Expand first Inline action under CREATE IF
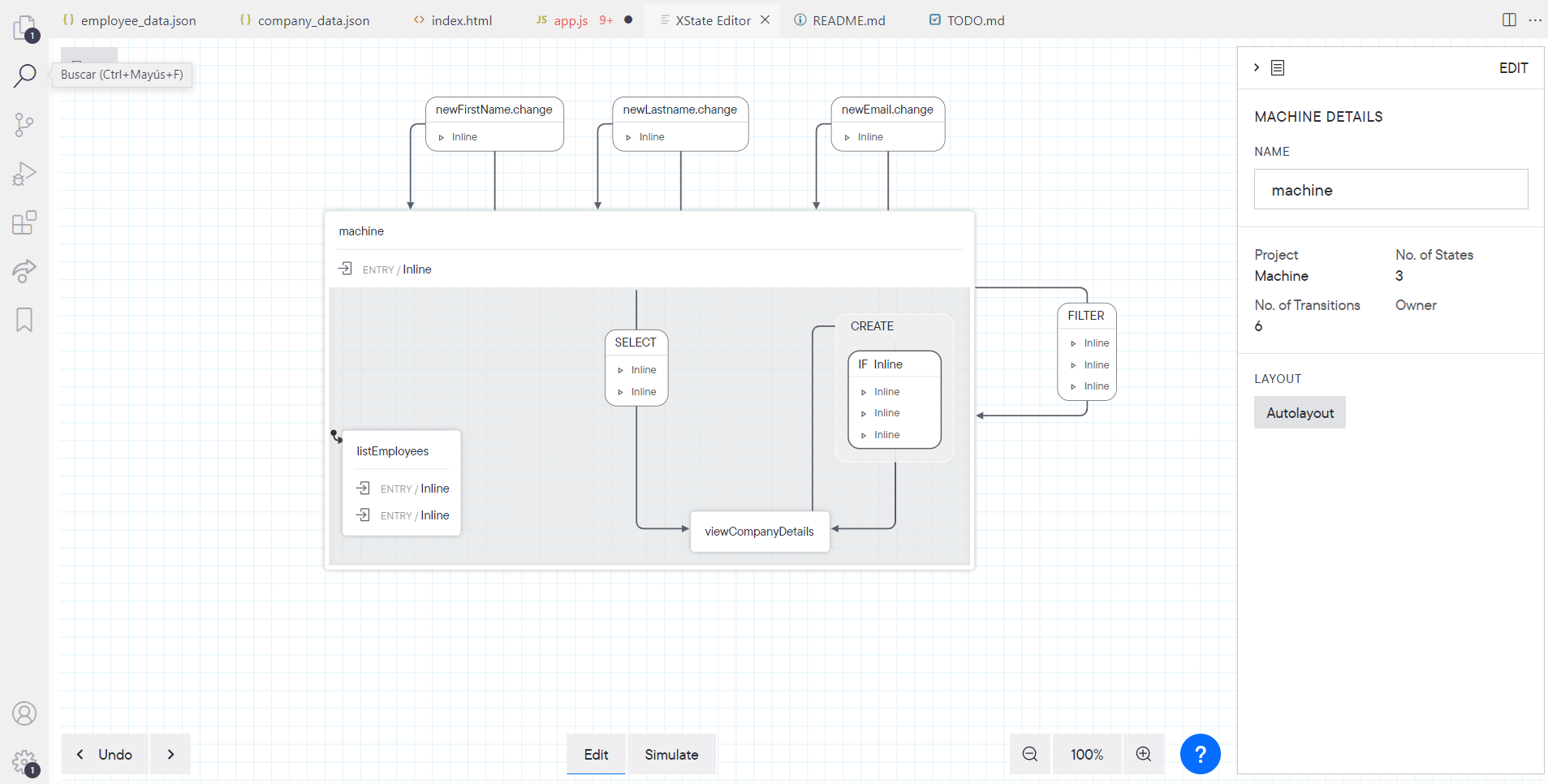 [864, 392]
